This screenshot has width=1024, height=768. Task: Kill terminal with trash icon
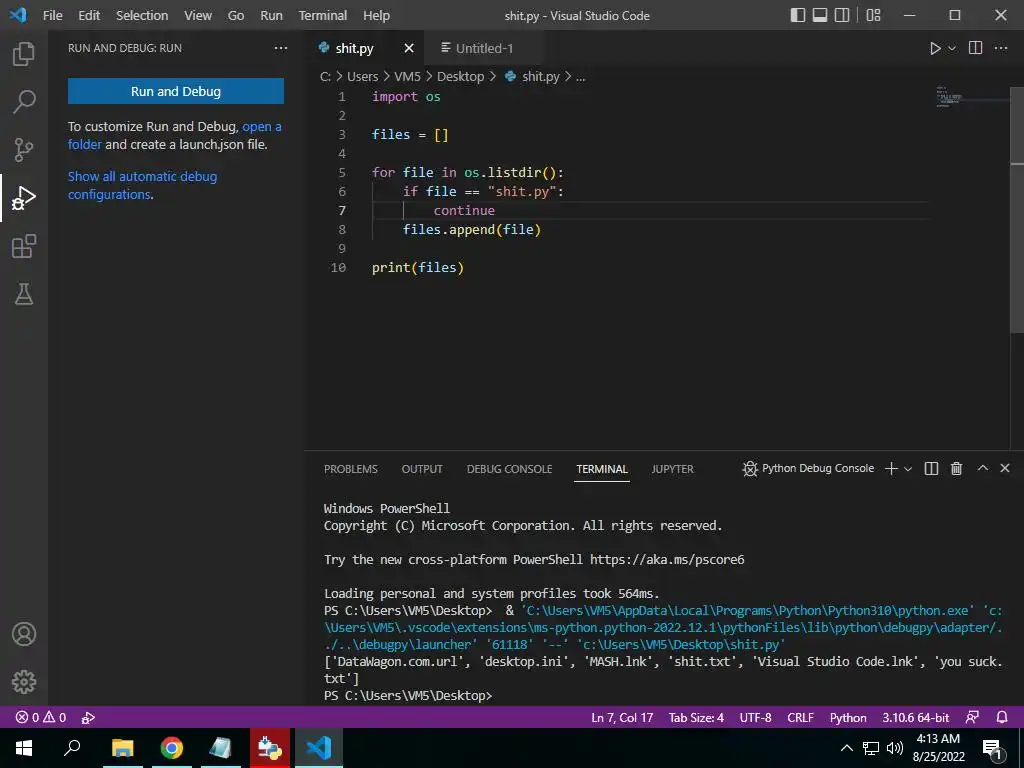956,468
